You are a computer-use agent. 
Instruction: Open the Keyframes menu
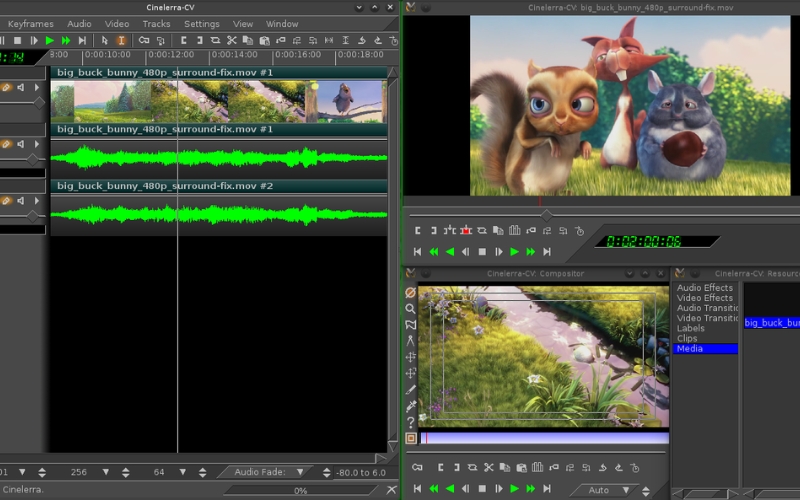[31, 24]
